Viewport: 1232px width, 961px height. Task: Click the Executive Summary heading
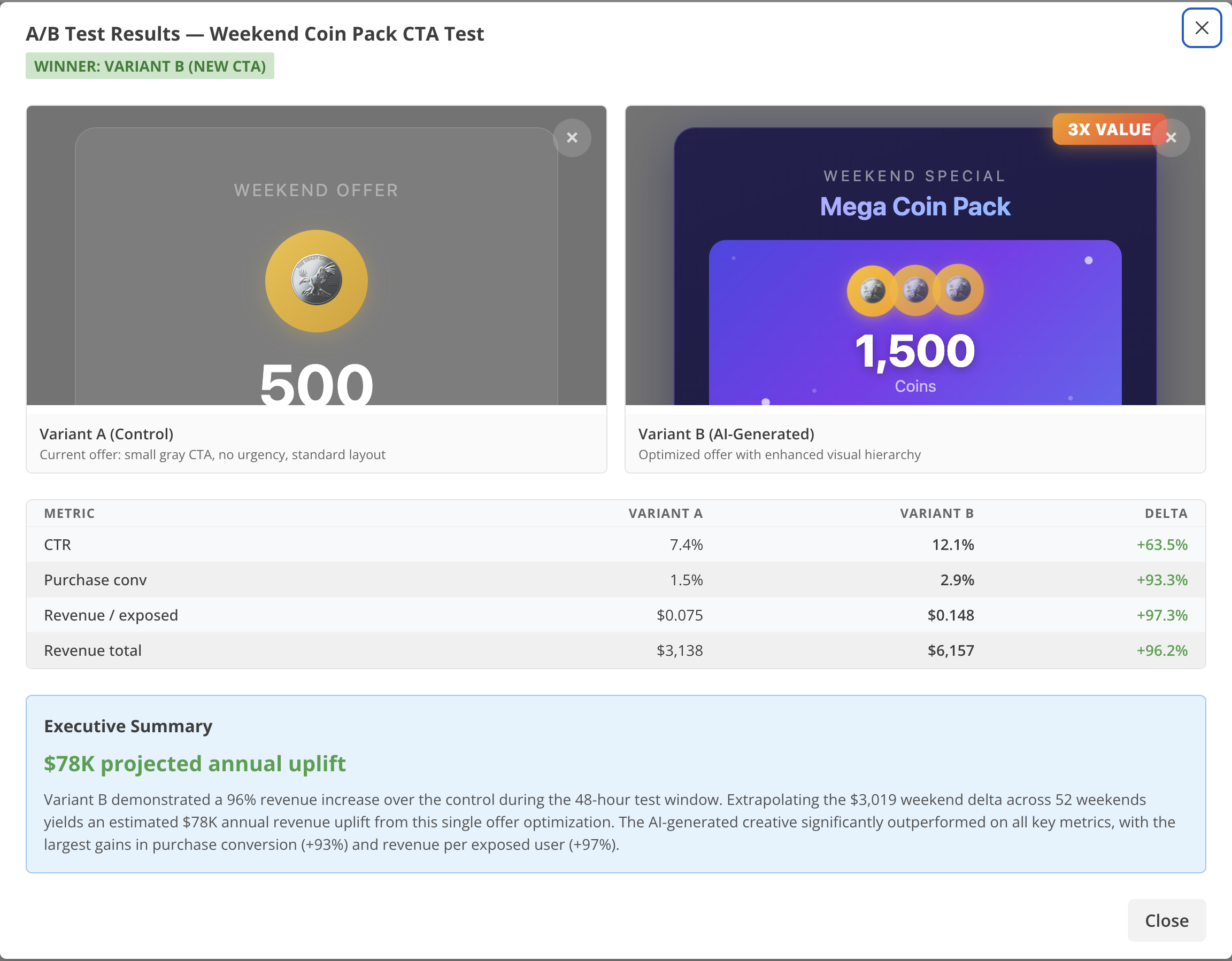(x=128, y=726)
